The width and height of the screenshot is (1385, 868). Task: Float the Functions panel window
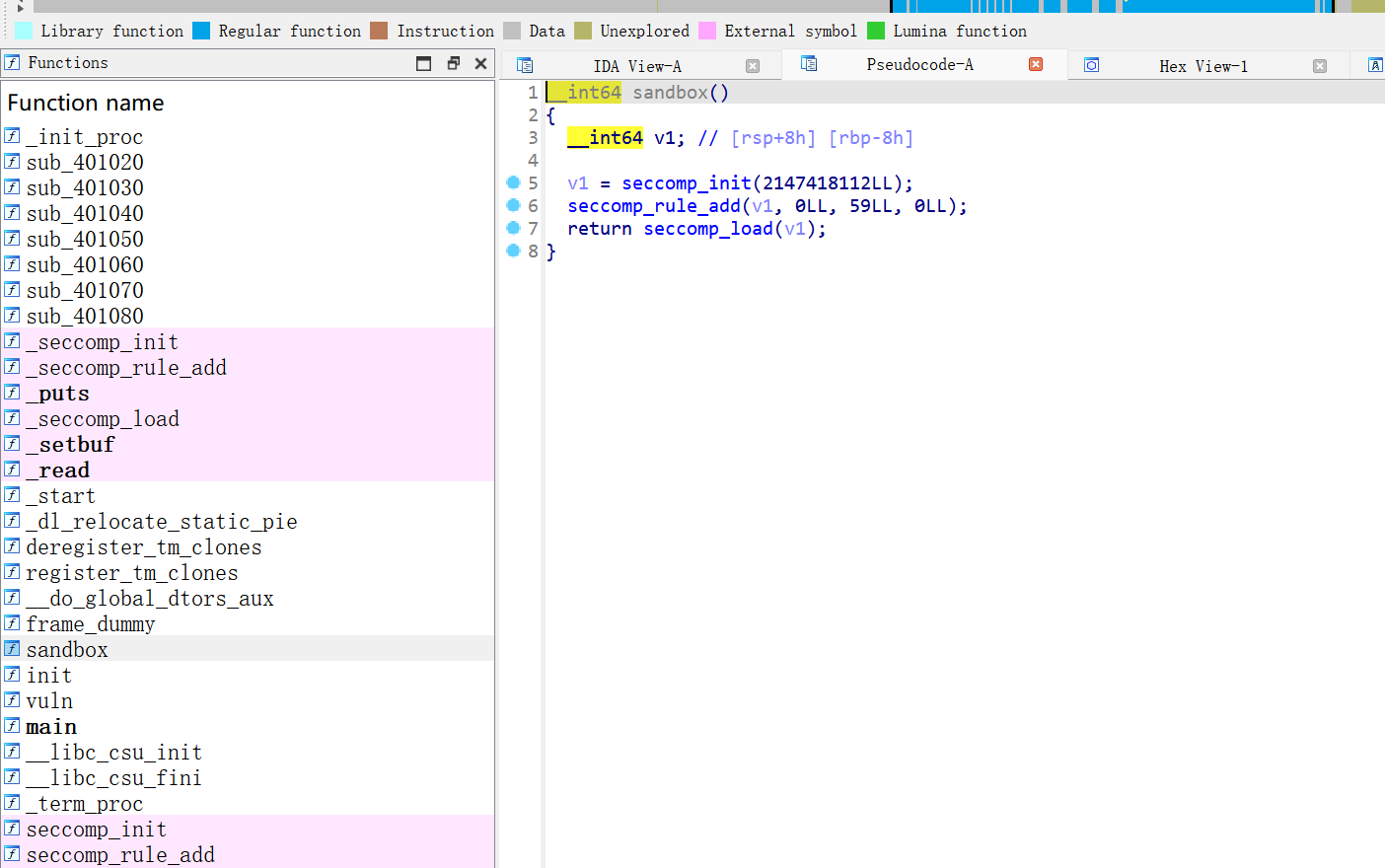454,63
